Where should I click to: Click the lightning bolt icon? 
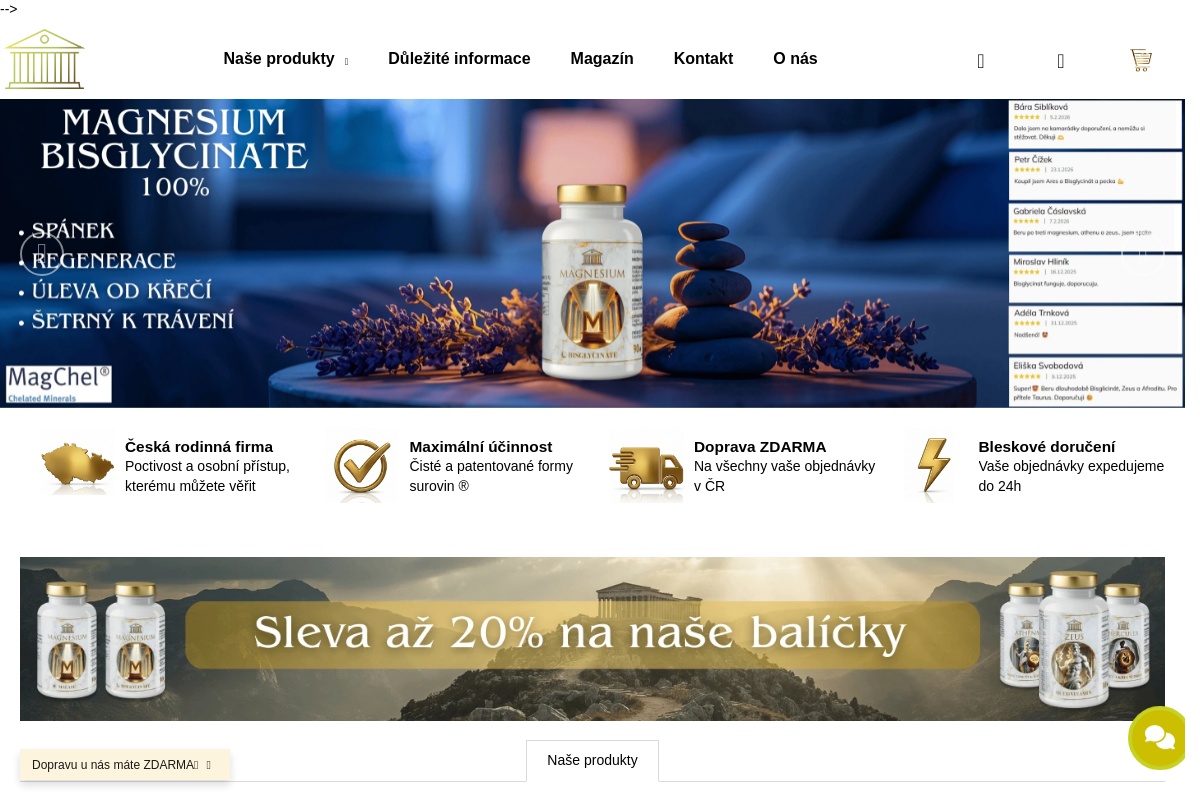(933, 466)
